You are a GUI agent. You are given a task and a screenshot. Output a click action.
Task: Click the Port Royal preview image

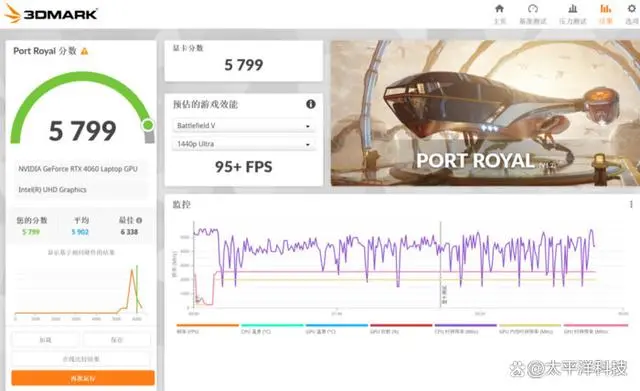(485, 113)
